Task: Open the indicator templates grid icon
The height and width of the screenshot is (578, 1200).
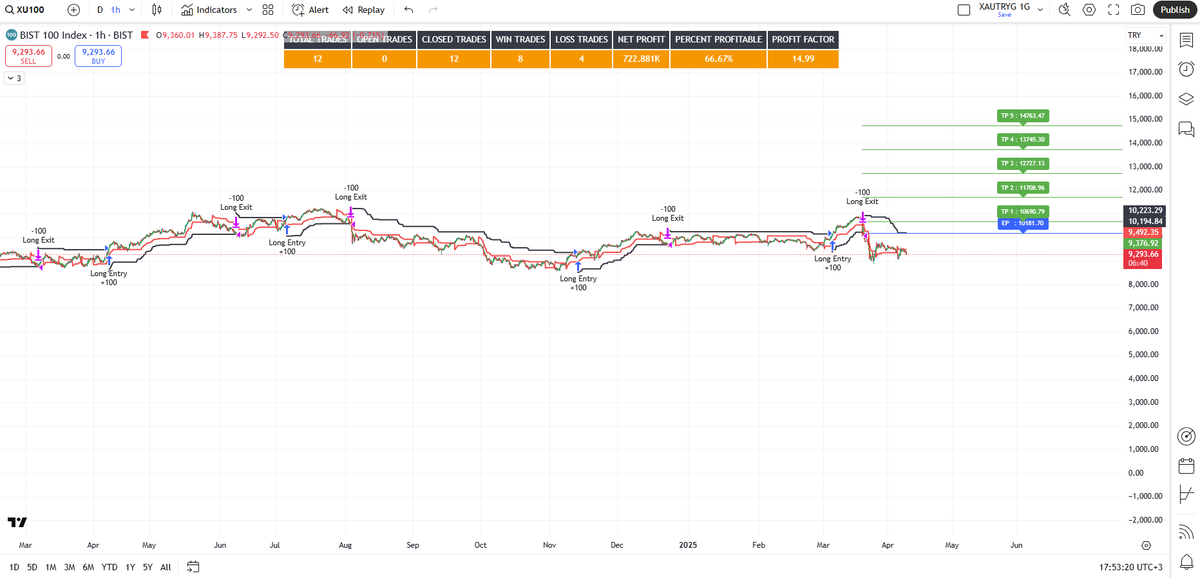Action: point(268,9)
